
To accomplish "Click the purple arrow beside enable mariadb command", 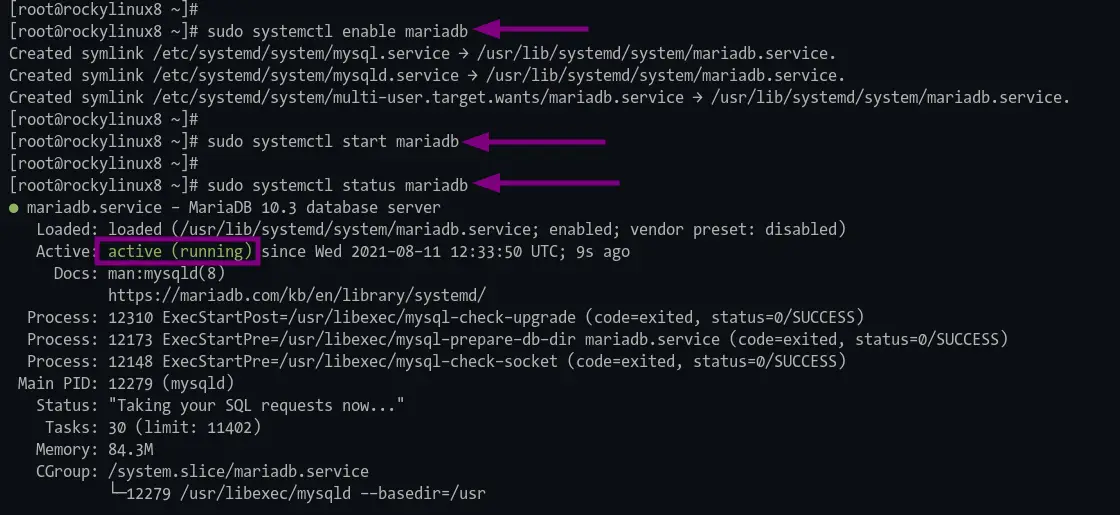I will point(530,29).
